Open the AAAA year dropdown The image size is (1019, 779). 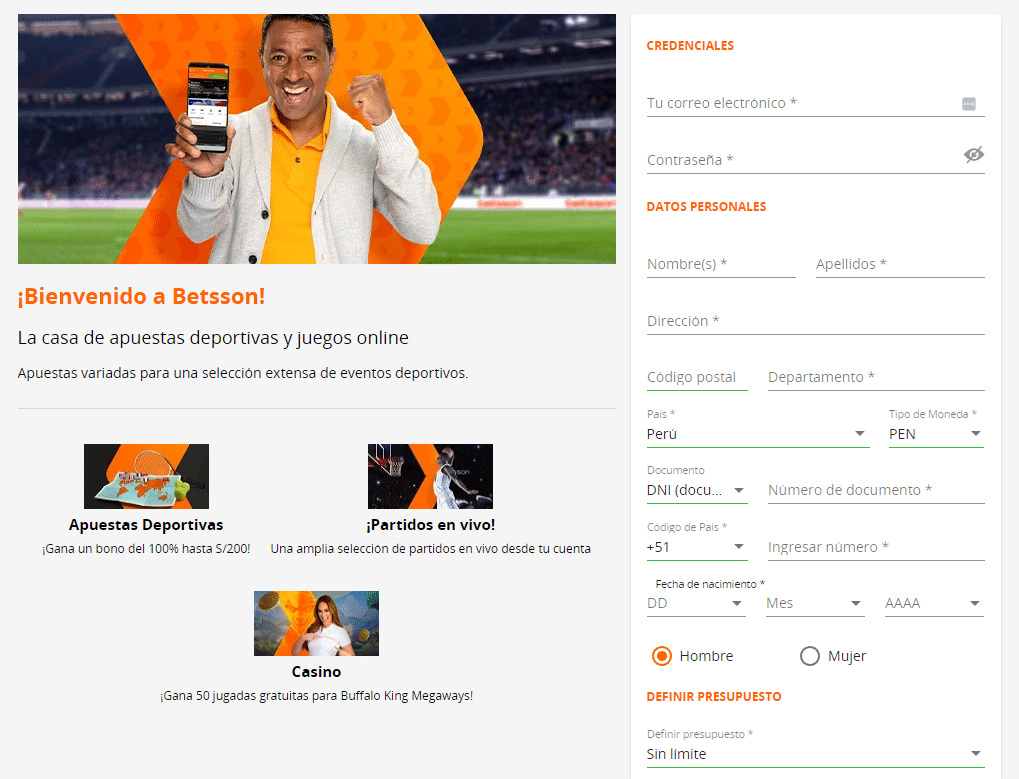[934, 604]
